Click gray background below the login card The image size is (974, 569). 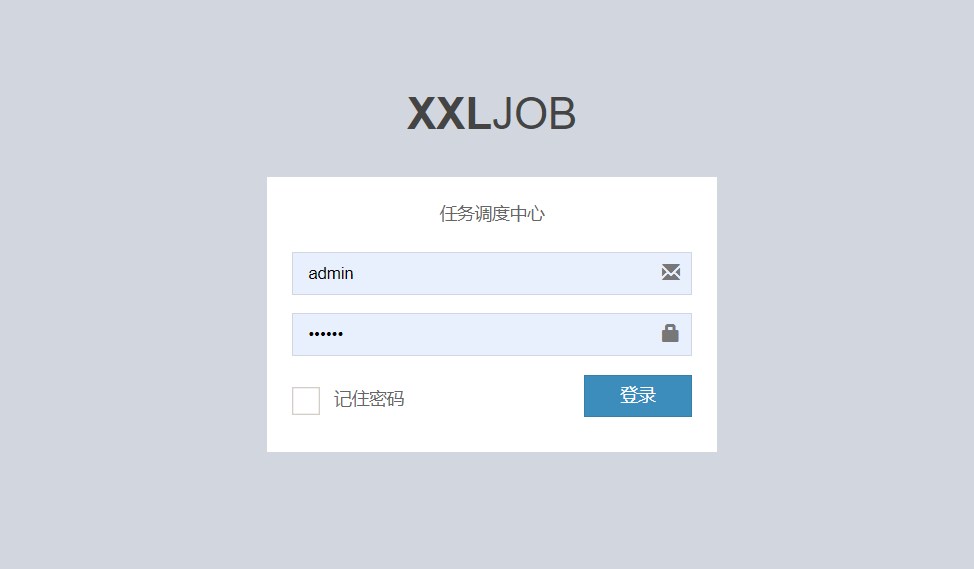[x=492, y=509]
